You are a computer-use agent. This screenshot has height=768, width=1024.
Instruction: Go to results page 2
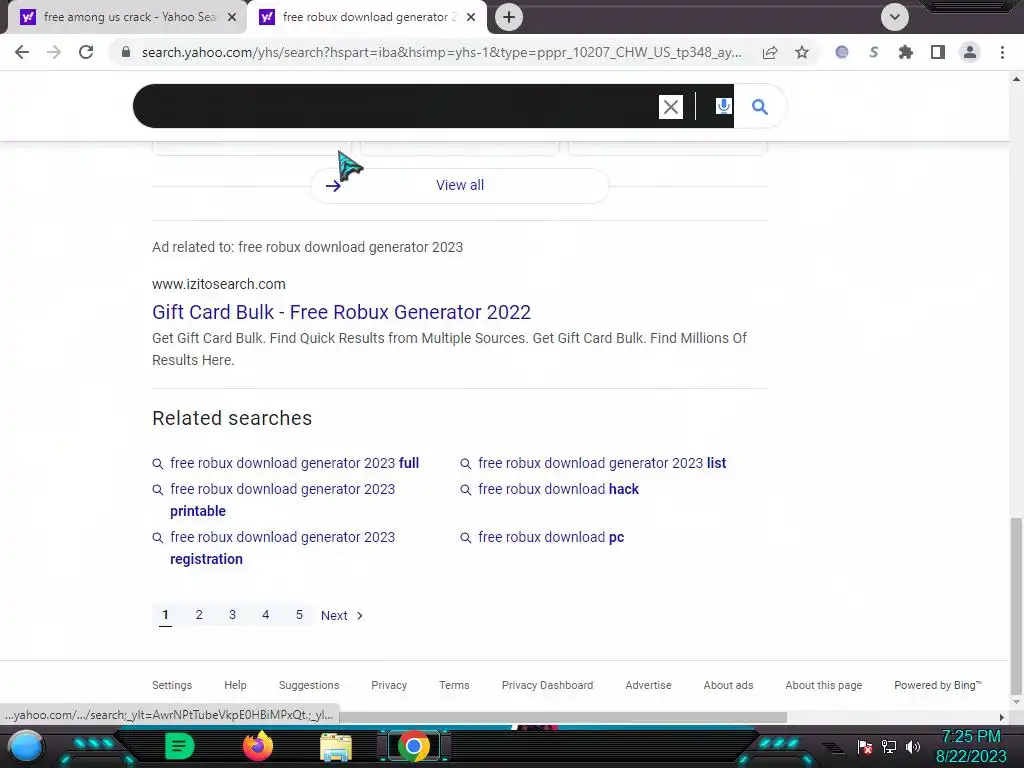pyautogui.click(x=199, y=615)
